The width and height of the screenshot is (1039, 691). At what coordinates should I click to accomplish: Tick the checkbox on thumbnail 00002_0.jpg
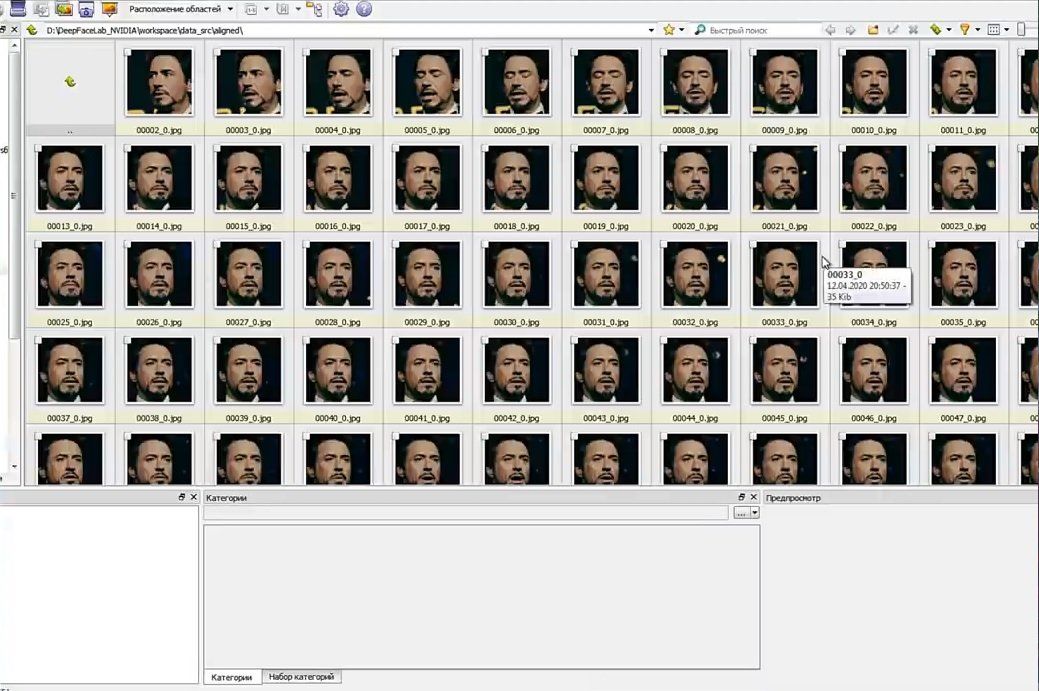click(128, 52)
